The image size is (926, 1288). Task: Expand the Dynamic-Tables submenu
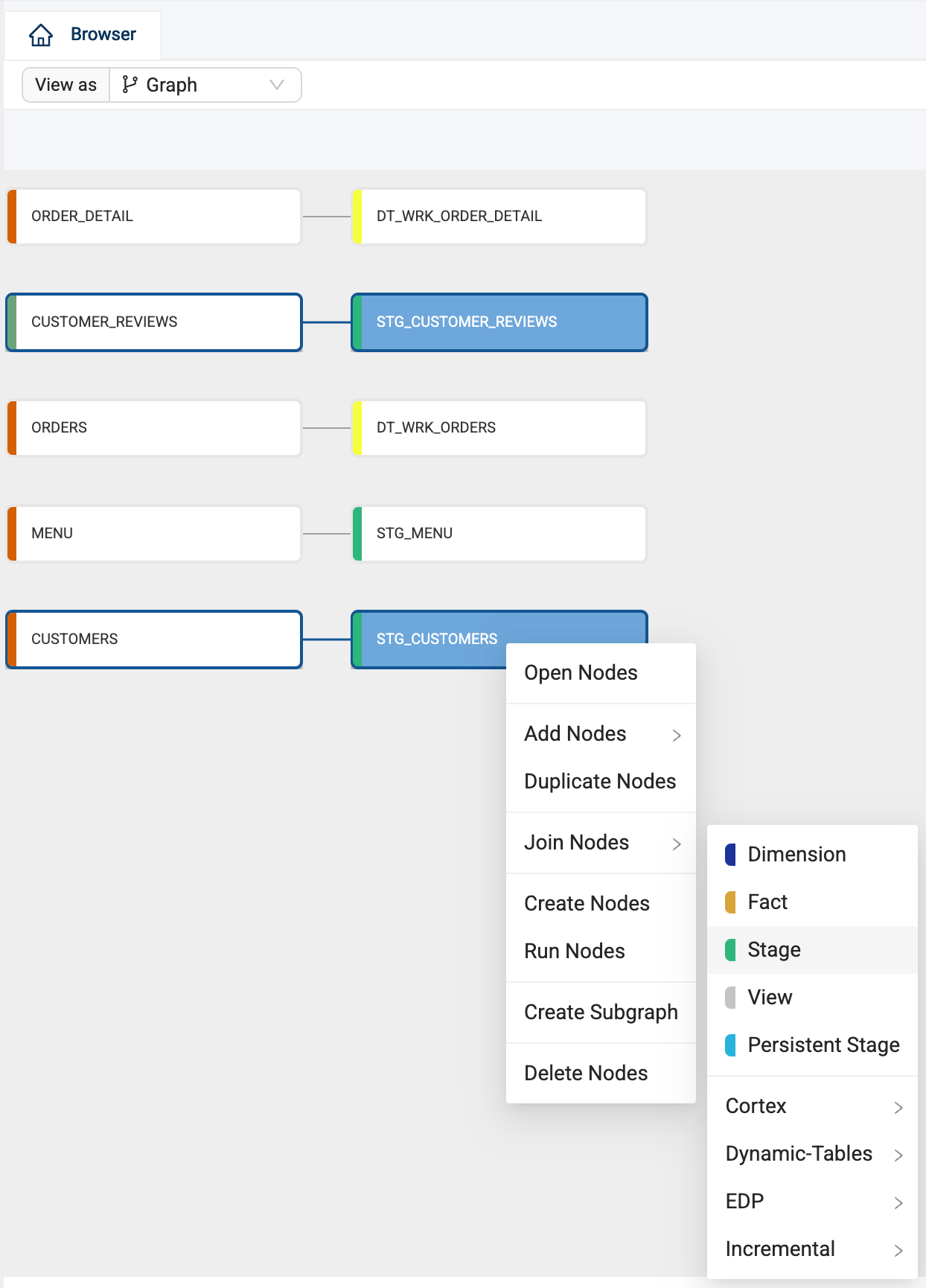click(x=812, y=1154)
